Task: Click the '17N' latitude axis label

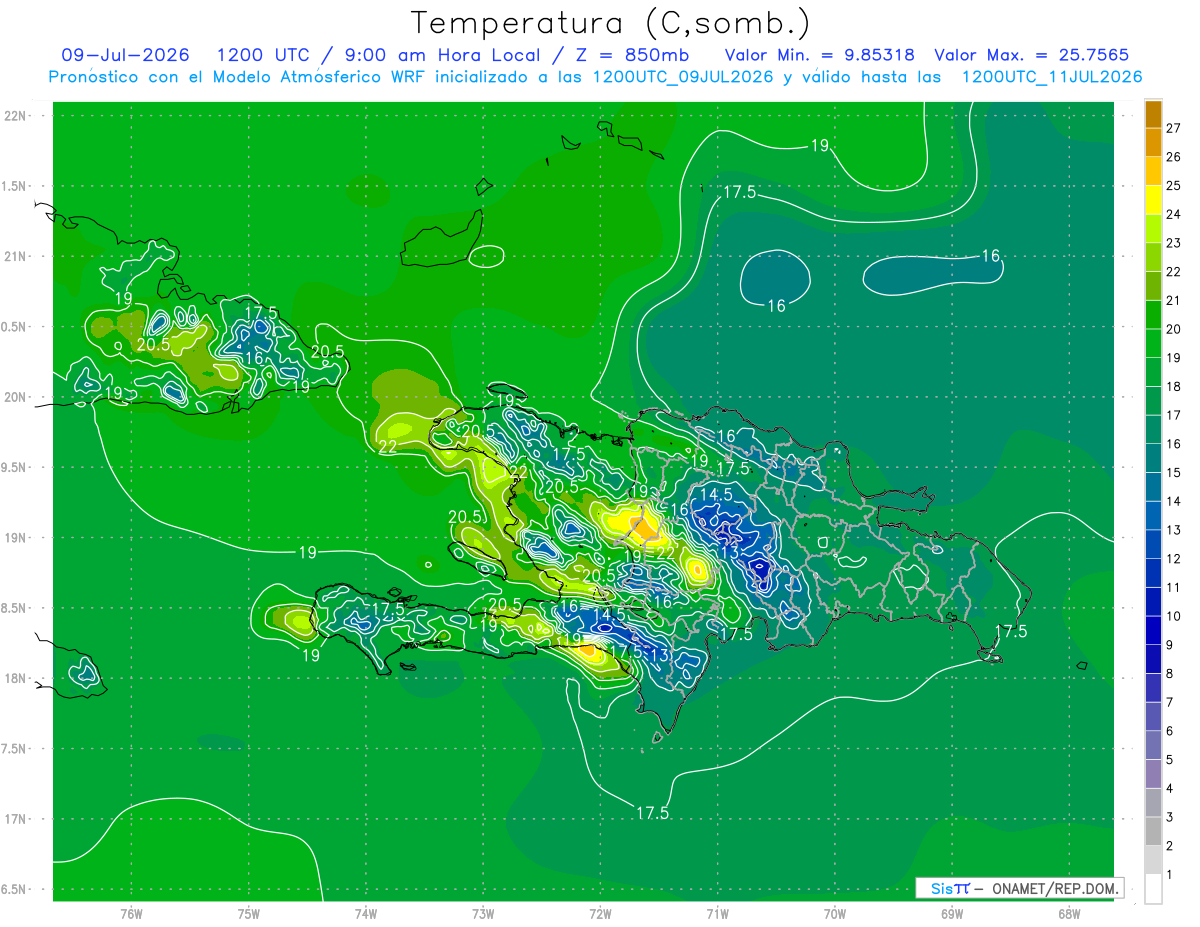Action: coord(15,819)
